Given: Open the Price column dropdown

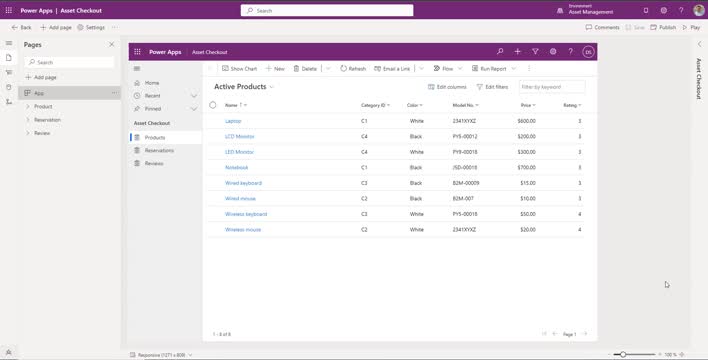Looking at the screenshot, I should click(534, 105).
